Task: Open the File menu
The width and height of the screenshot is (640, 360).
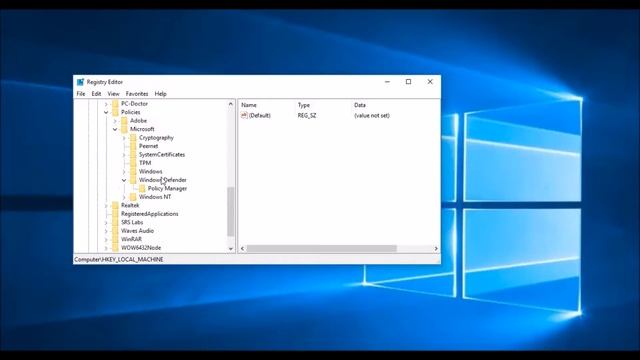Action: point(81,94)
